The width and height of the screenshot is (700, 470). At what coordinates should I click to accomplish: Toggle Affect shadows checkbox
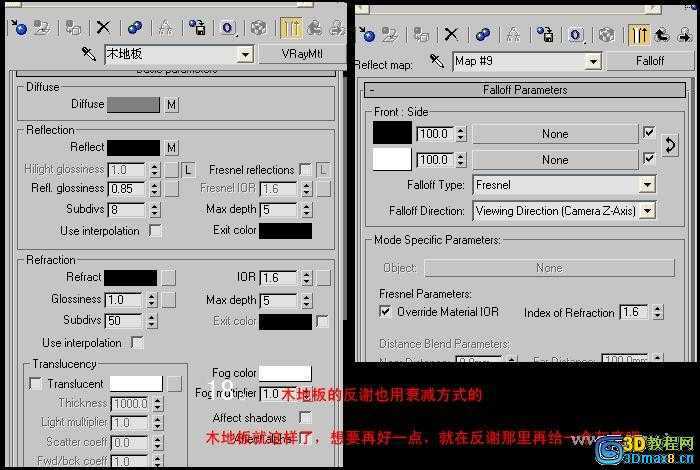(306, 418)
